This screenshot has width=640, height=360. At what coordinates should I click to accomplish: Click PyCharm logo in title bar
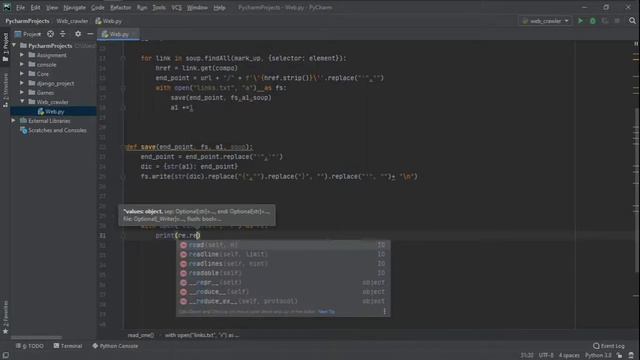[x=7, y=7]
